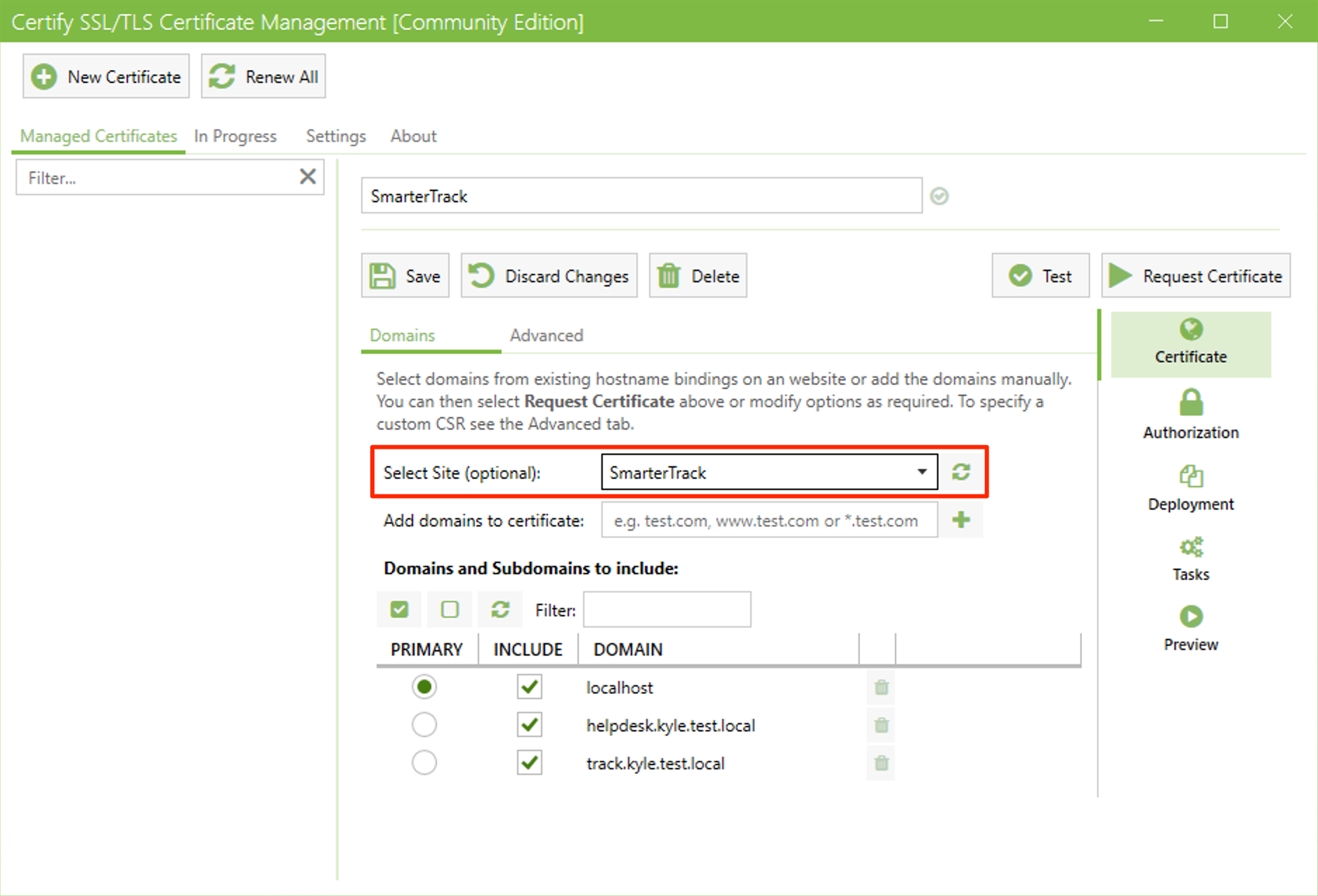Click the PRIMARY column header
Viewport: 1318px width, 896px height.
click(x=427, y=650)
